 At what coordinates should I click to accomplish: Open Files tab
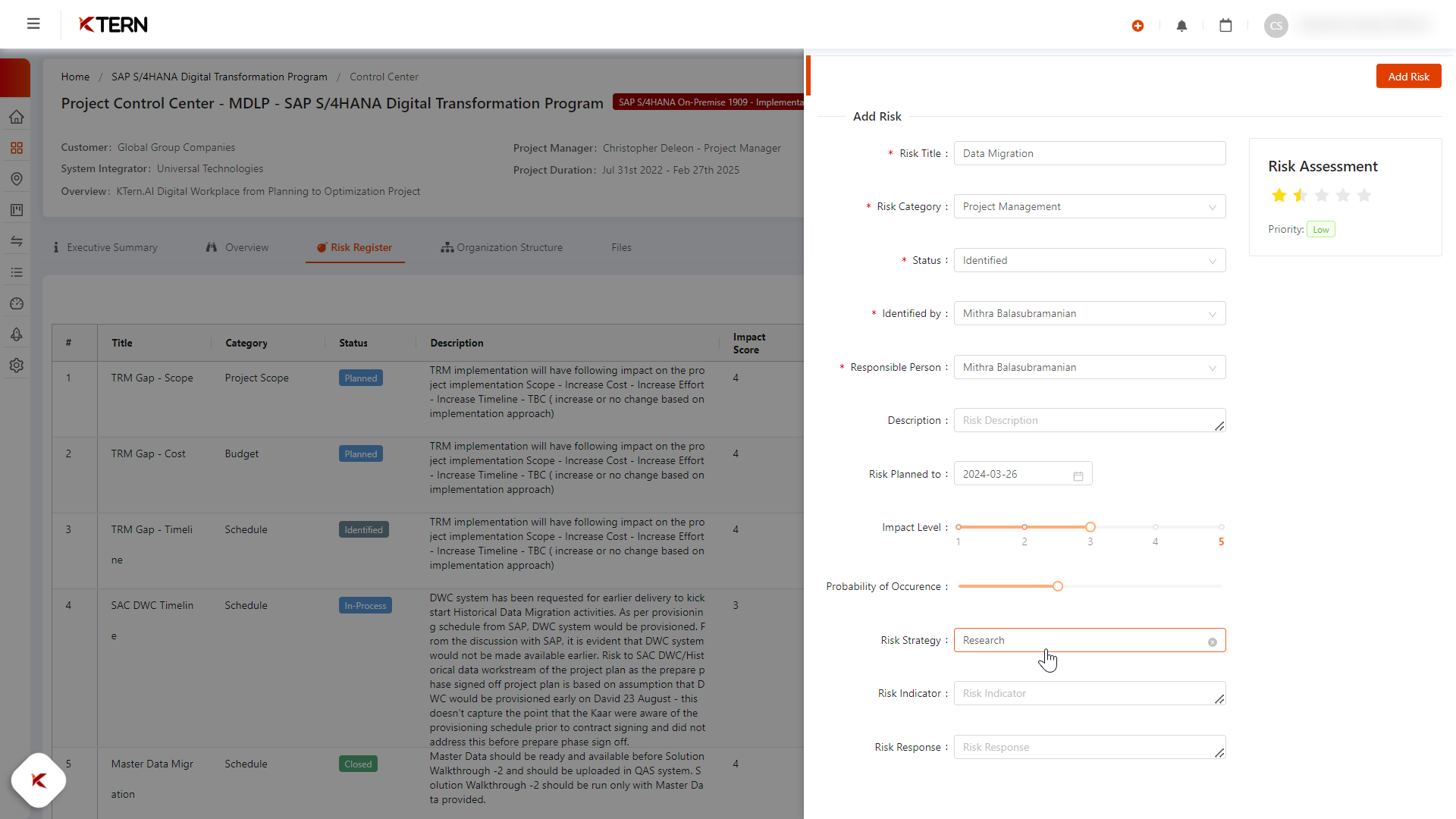point(621,248)
